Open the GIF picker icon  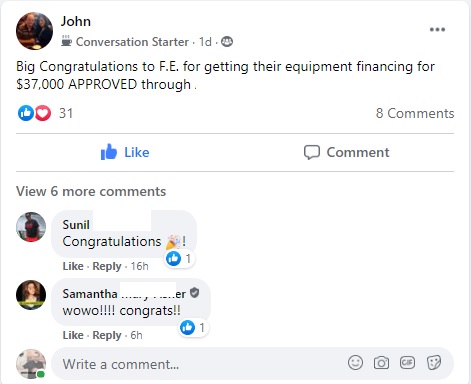point(407,363)
